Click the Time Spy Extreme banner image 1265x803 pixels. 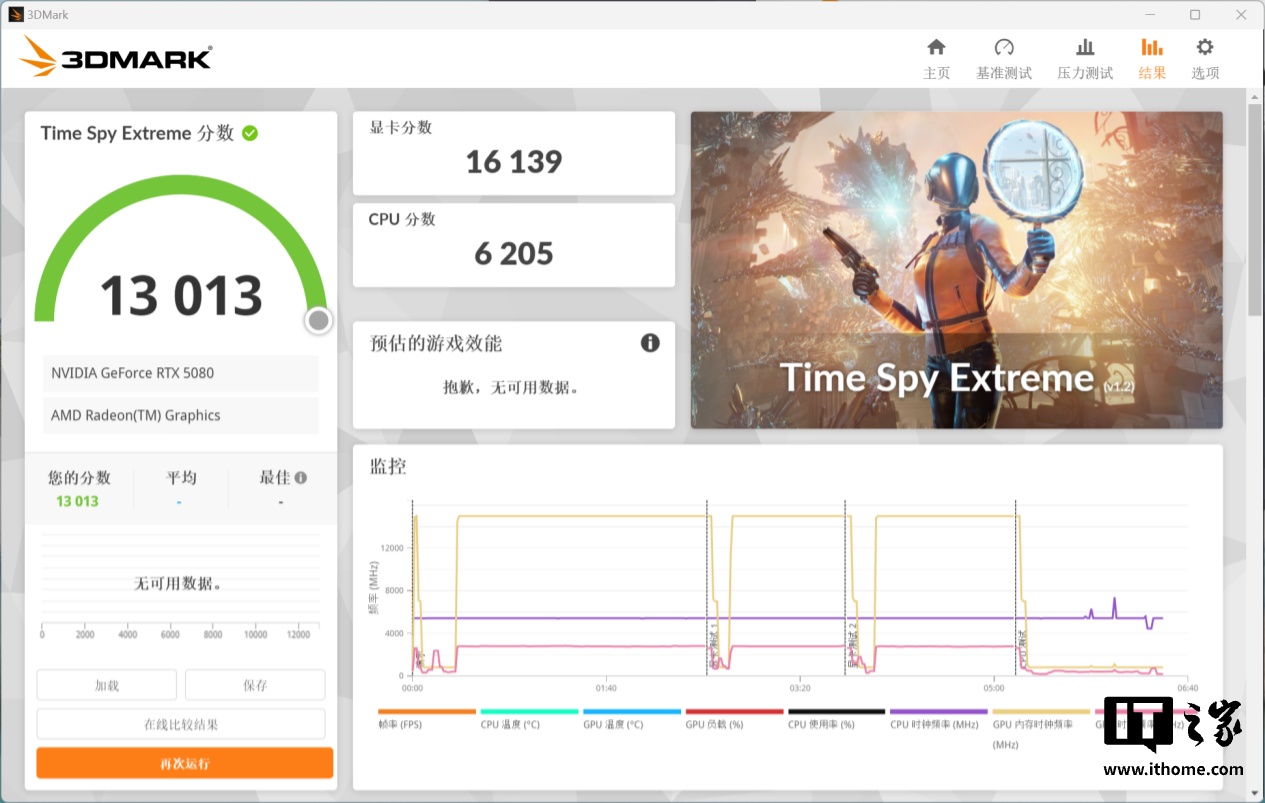click(956, 270)
